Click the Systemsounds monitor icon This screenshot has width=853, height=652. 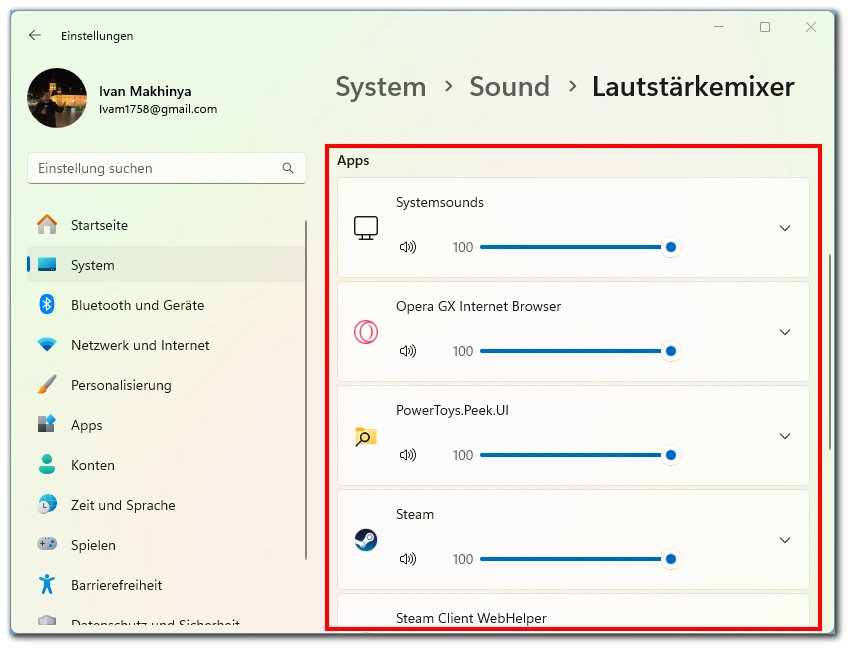[x=366, y=228]
